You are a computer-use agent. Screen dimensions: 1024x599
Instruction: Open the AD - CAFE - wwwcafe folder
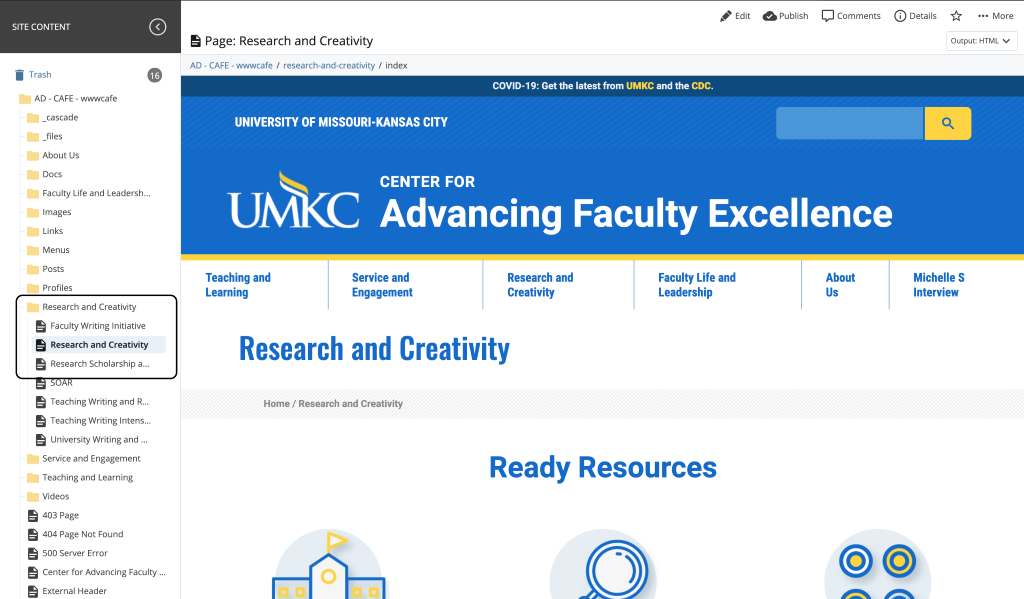coord(69,99)
